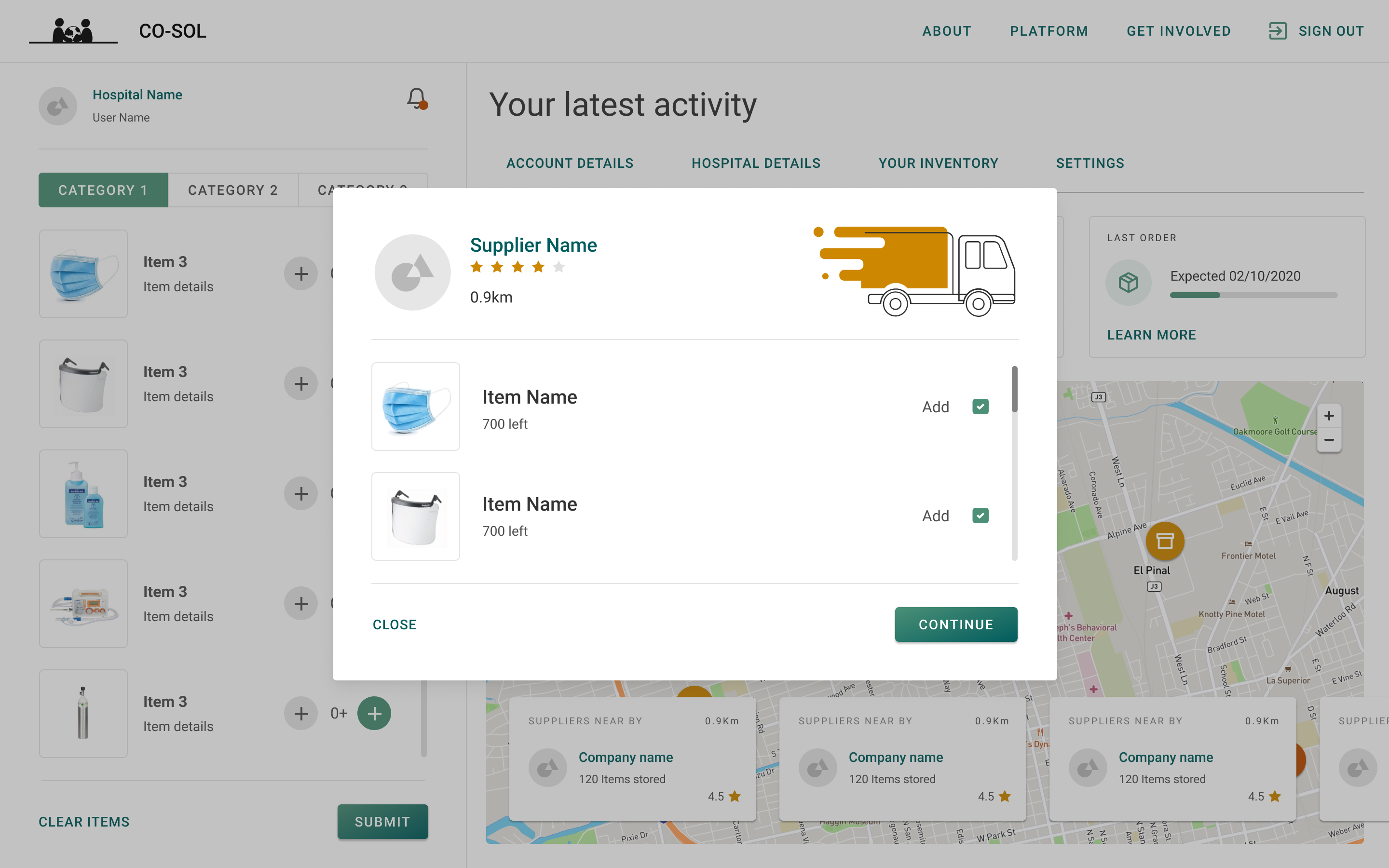Viewport: 1389px width, 868px height.
Task: Open Account Details tab
Action: pos(570,163)
